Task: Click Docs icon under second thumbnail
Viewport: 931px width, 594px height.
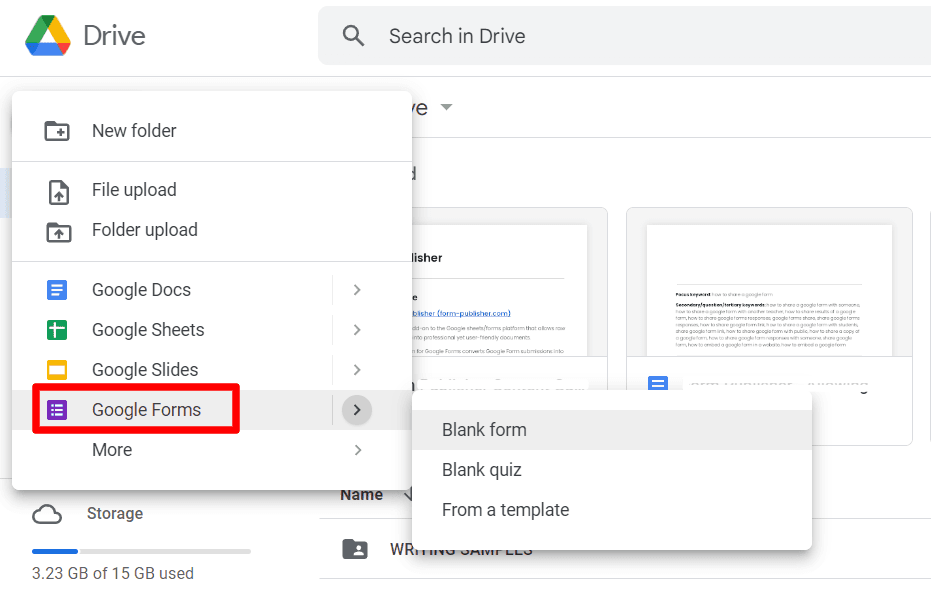Action: [658, 383]
